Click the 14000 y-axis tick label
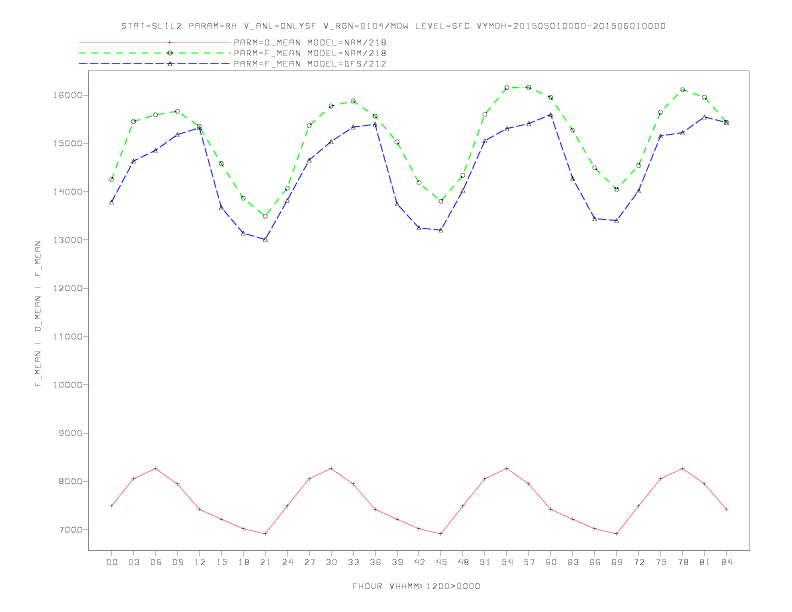The width and height of the screenshot is (792, 612). pyautogui.click(x=67, y=192)
